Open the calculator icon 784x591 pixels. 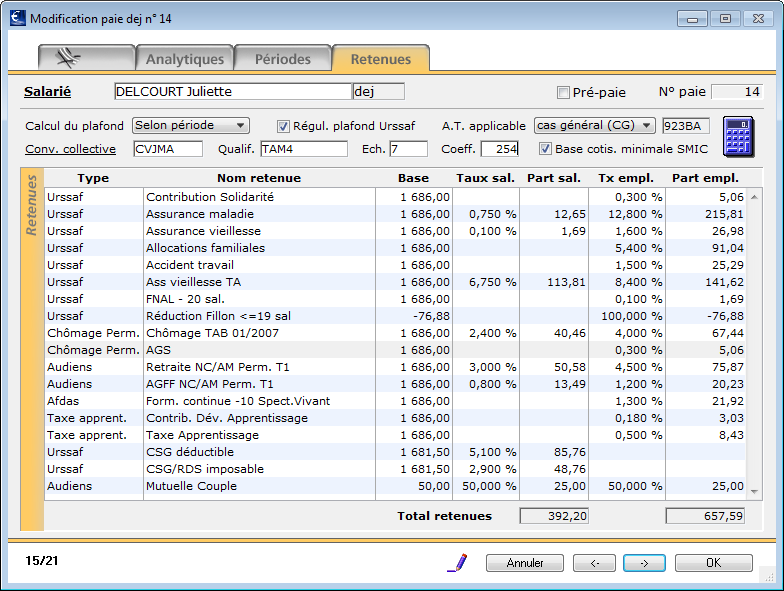[738, 137]
